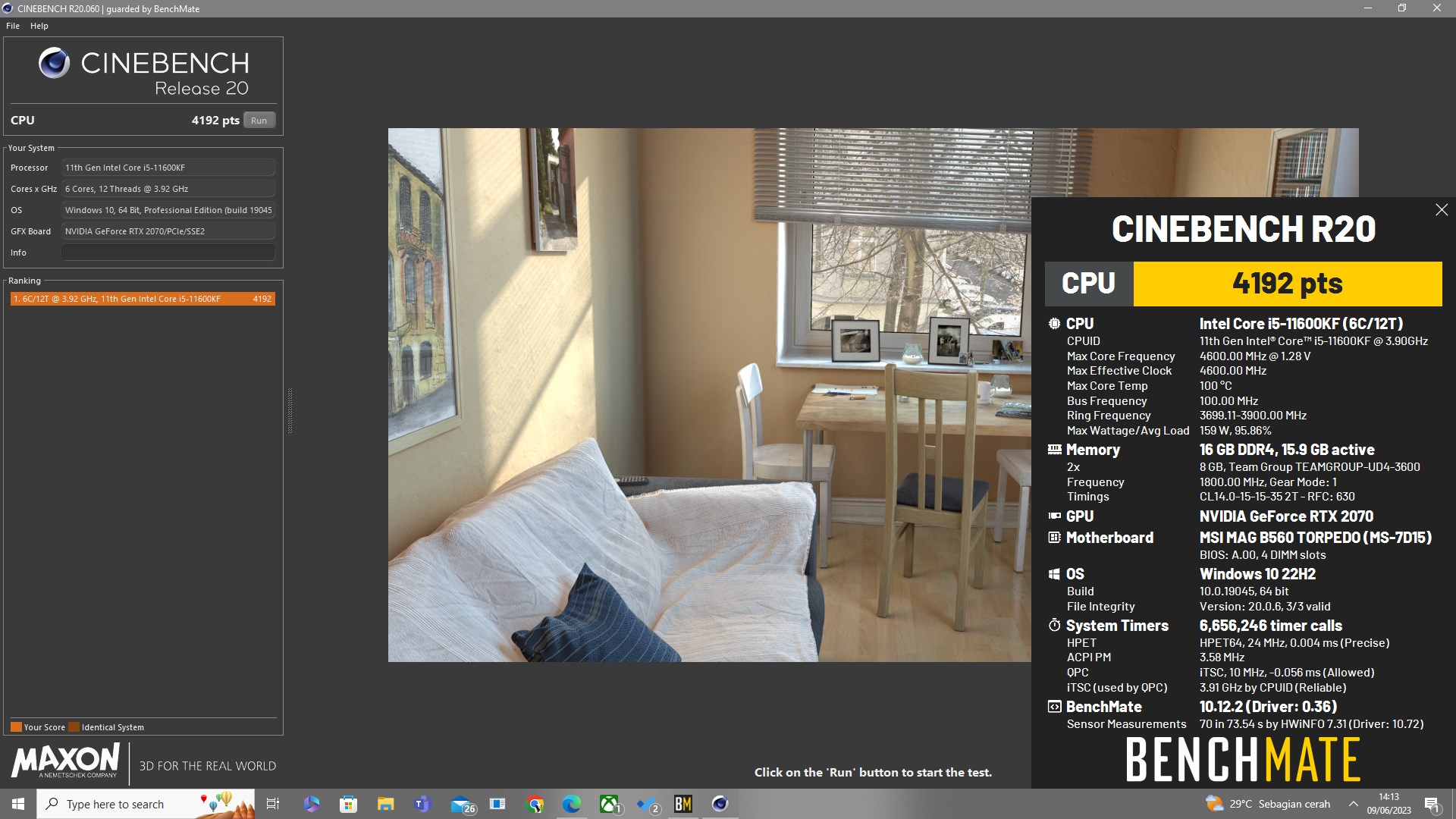Viewport: 1456px width, 819px height.
Task: Open the Xbox app from the taskbar
Action: tap(610, 804)
